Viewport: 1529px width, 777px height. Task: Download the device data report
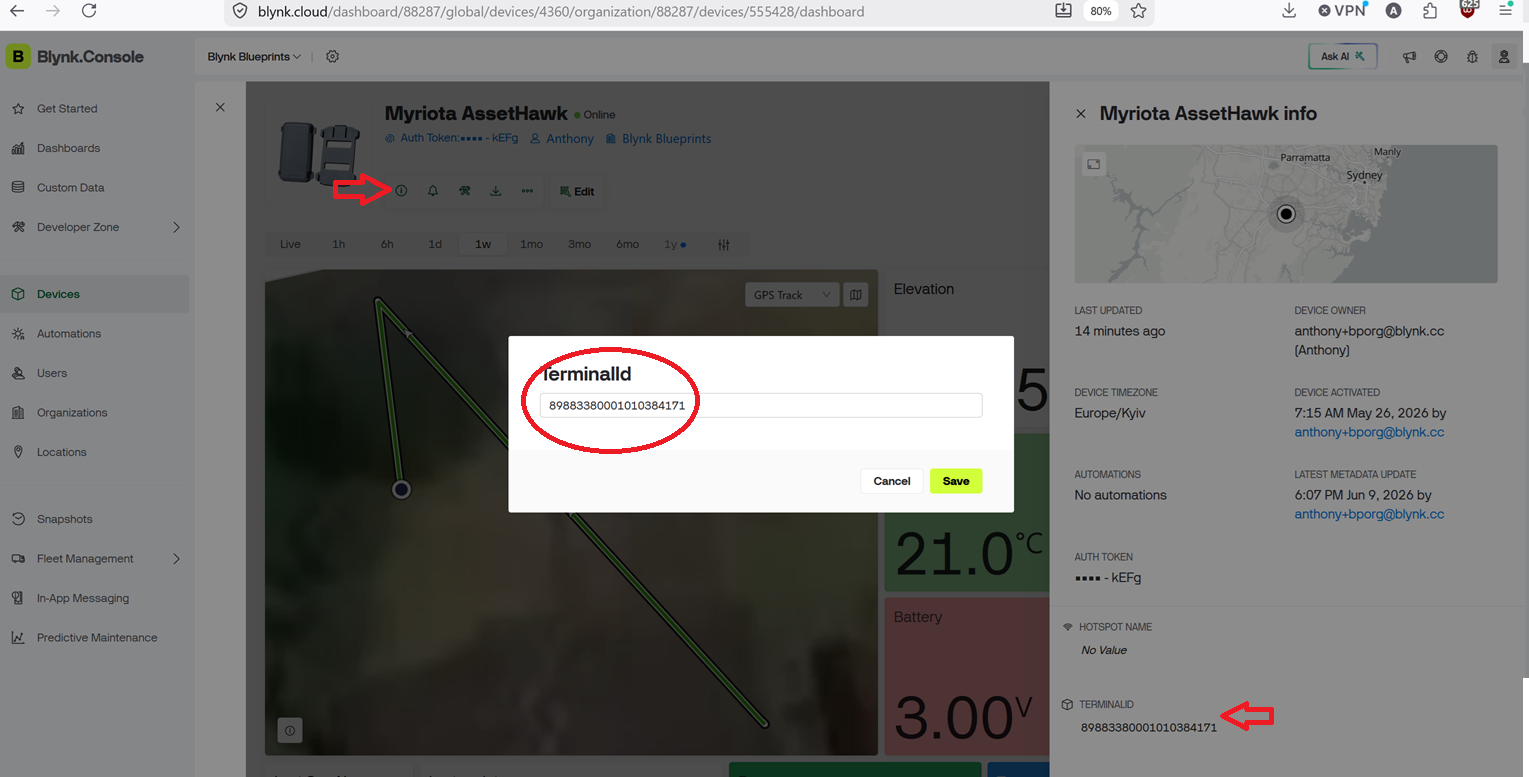[x=496, y=191]
